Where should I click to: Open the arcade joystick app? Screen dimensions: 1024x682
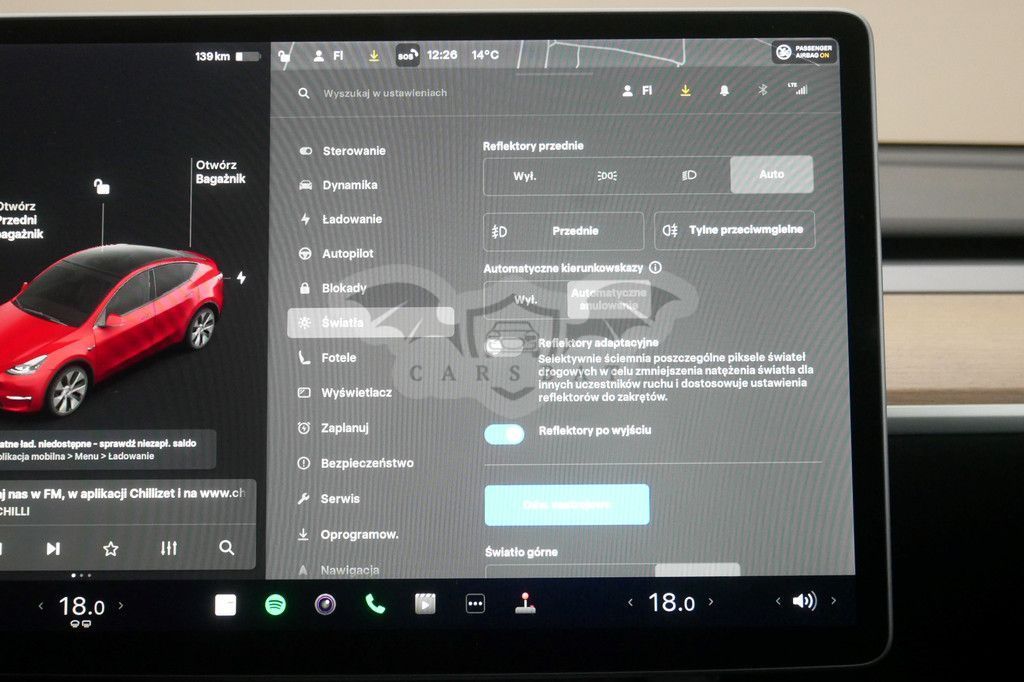525,604
